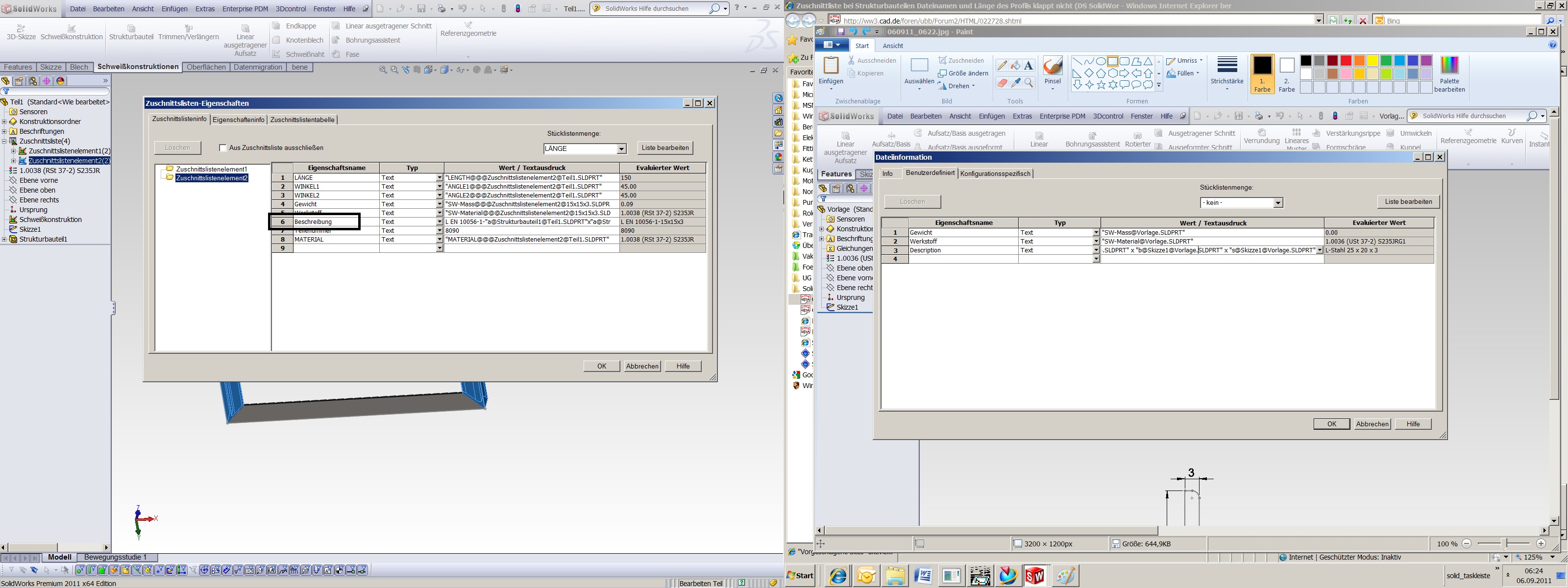Pick the yellow color swatch in Paint

(x=1372, y=61)
